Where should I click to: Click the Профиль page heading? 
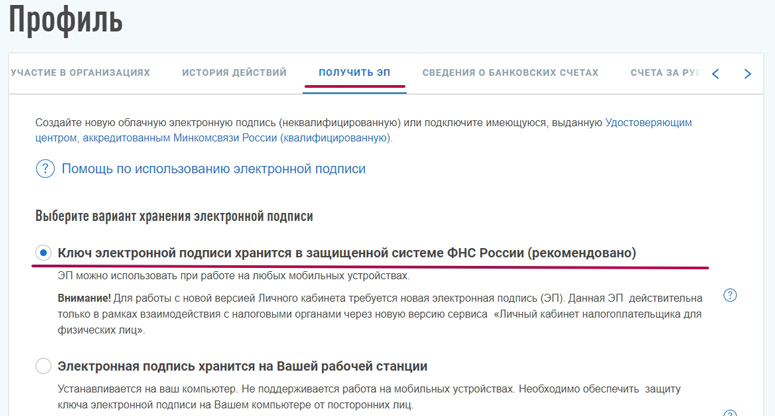[66, 20]
